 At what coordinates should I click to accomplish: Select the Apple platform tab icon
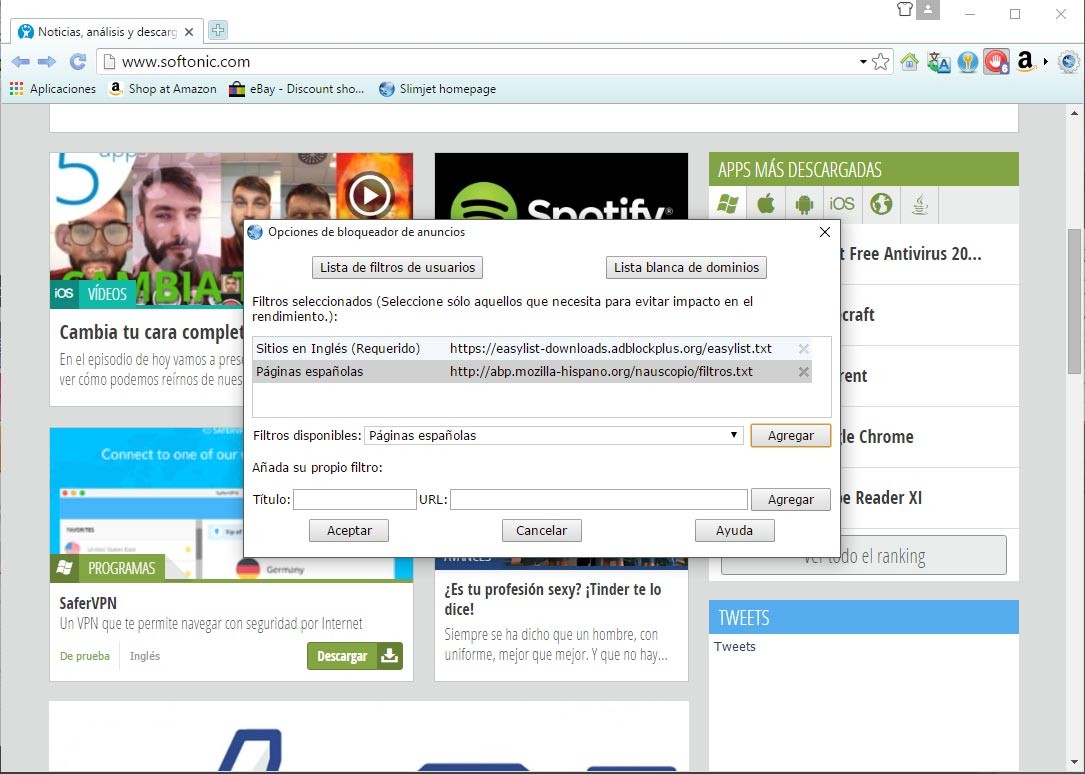pos(766,204)
